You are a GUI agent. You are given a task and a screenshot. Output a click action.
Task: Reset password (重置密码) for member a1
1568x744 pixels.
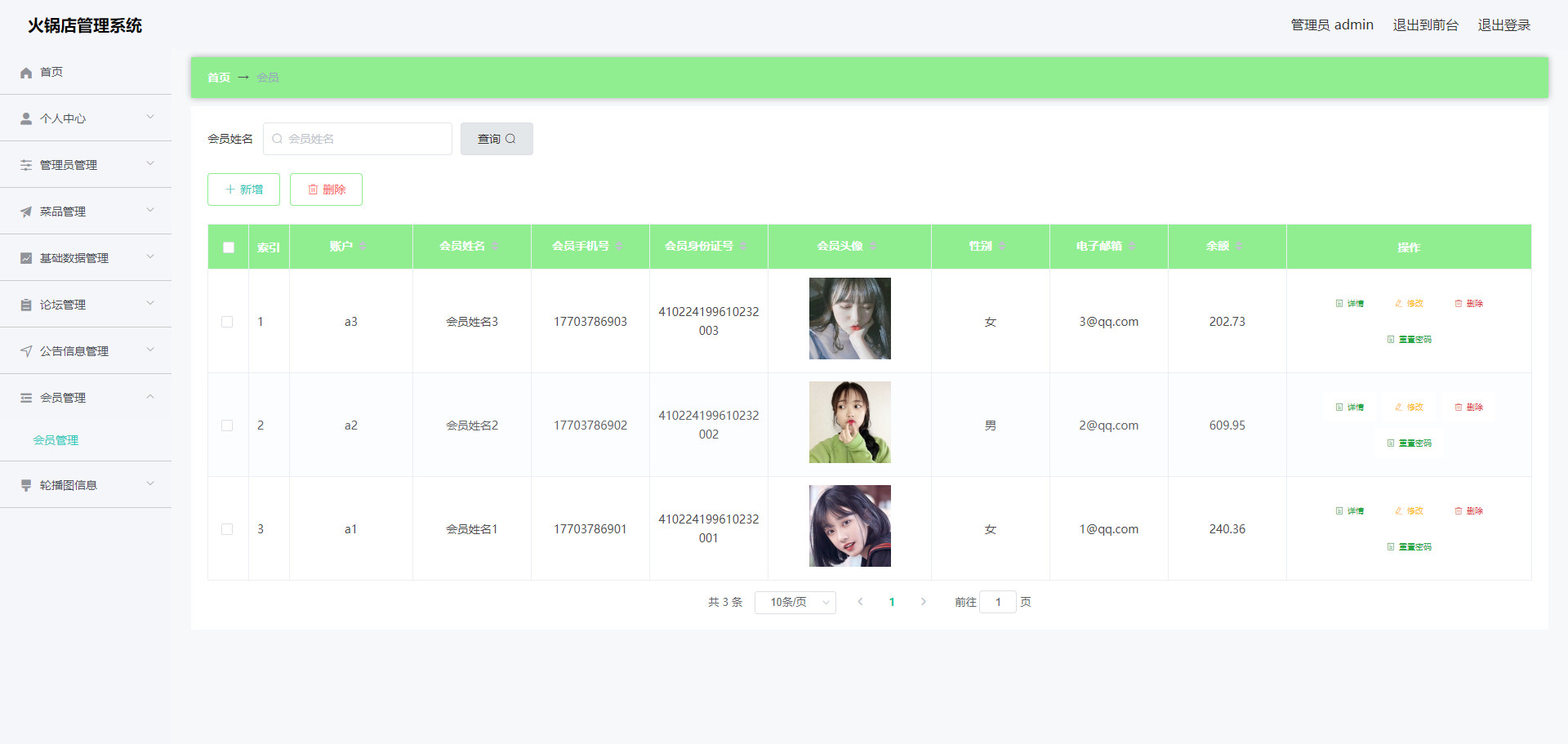tap(1409, 547)
